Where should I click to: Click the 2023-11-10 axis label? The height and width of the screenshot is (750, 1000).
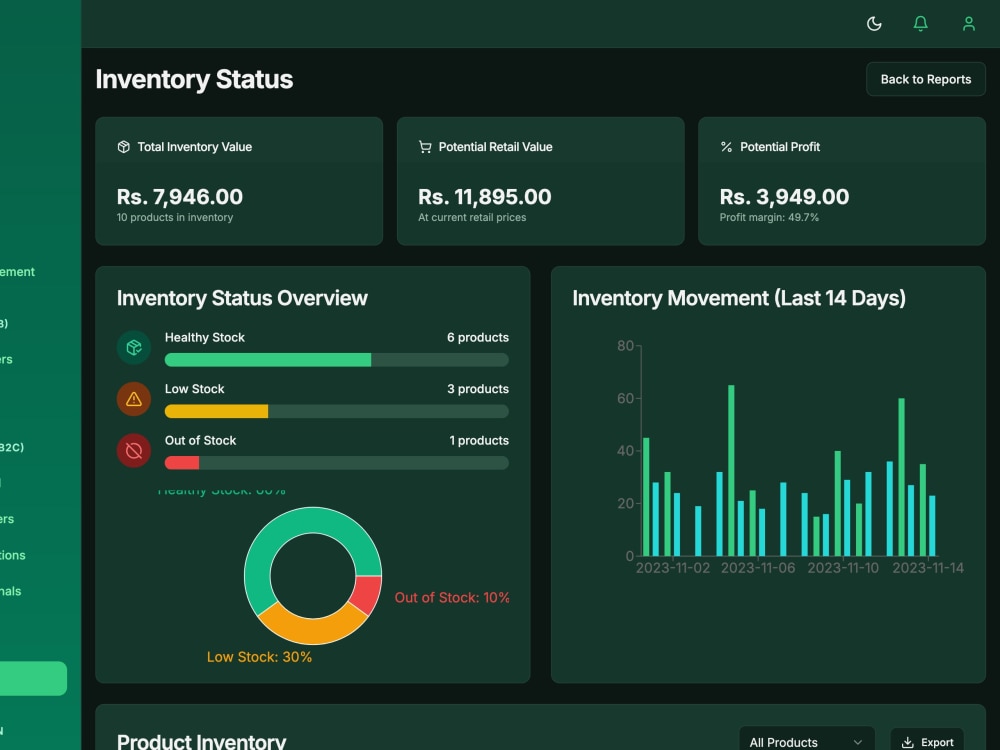pos(843,568)
